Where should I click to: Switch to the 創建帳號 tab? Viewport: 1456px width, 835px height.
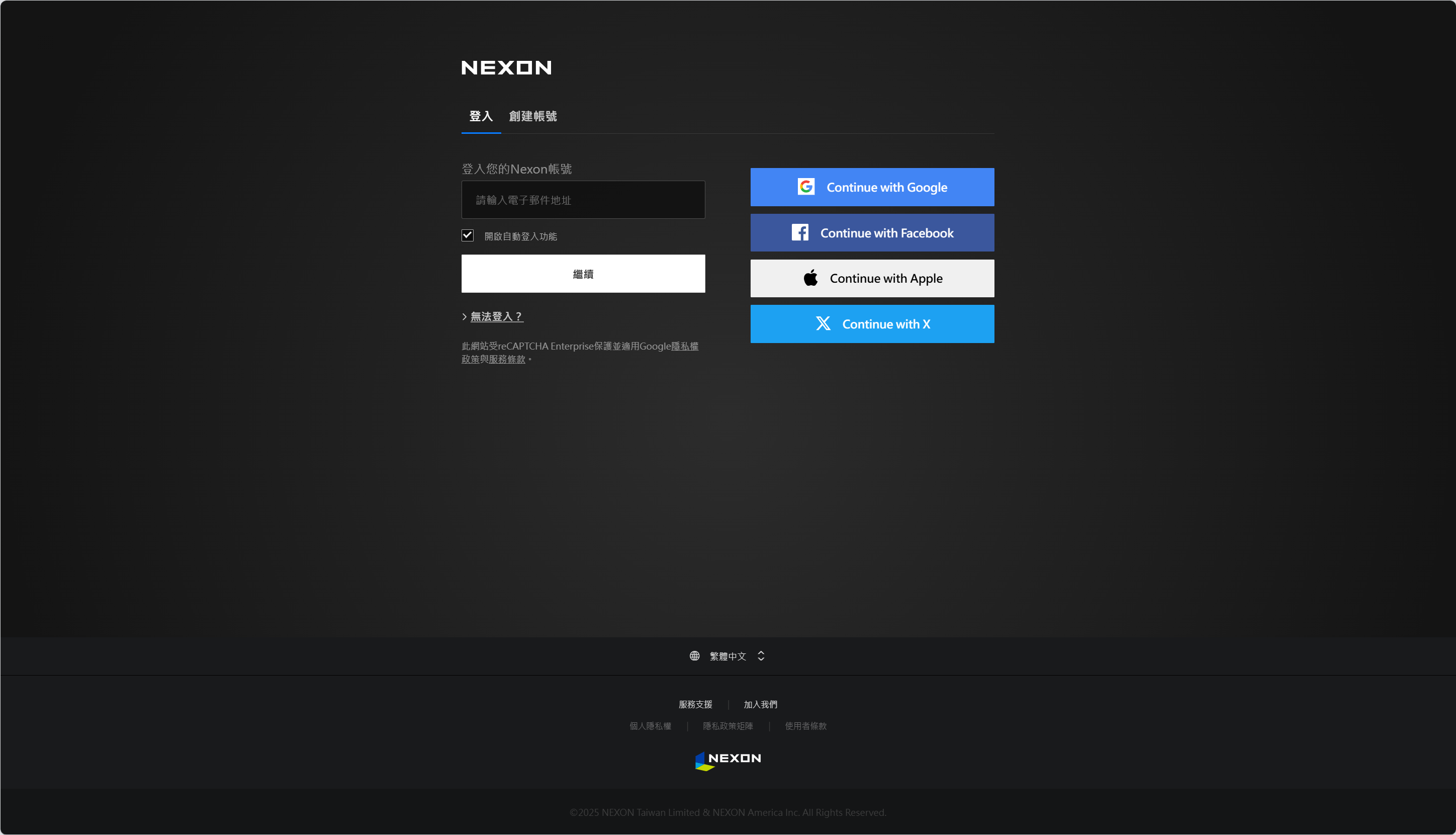(x=532, y=116)
